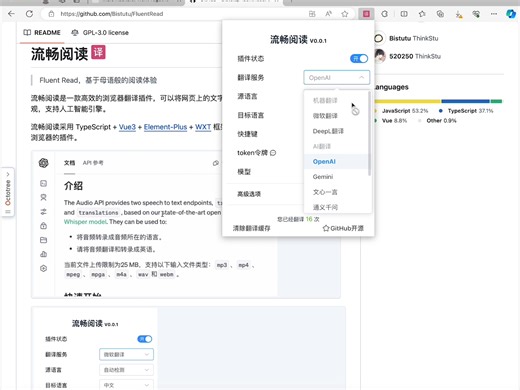Open the GitHub开源 link in the popup
520x390 pixels.
point(343,228)
